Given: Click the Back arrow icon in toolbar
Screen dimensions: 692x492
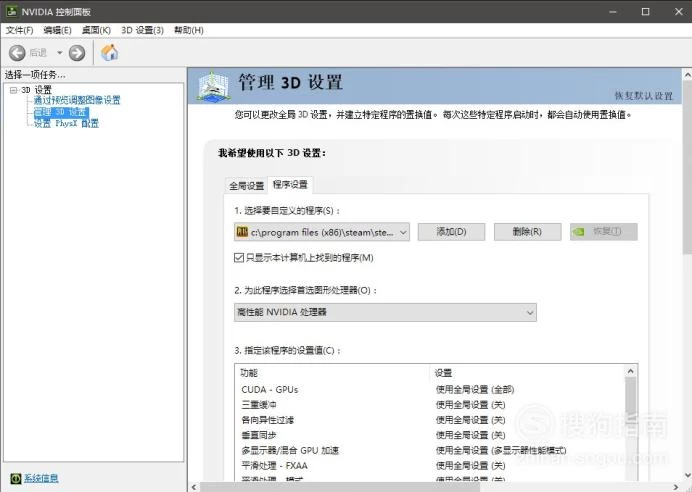Looking at the screenshot, I should 17,53.
